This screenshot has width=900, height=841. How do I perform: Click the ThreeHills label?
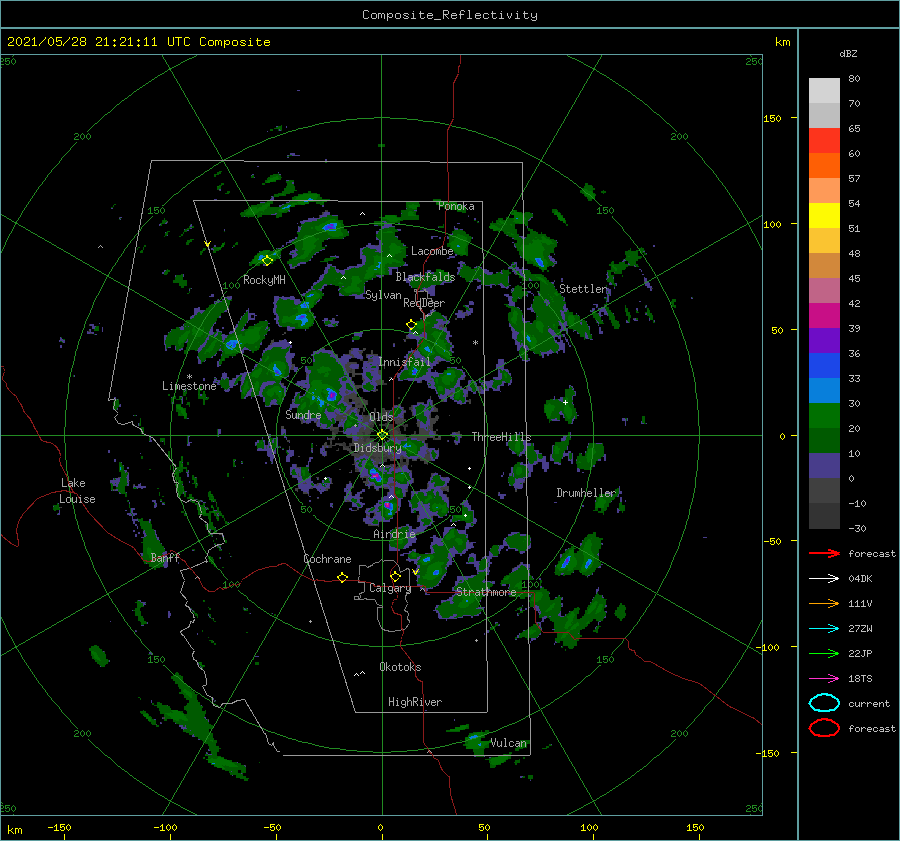pyautogui.click(x=502, y=437)
